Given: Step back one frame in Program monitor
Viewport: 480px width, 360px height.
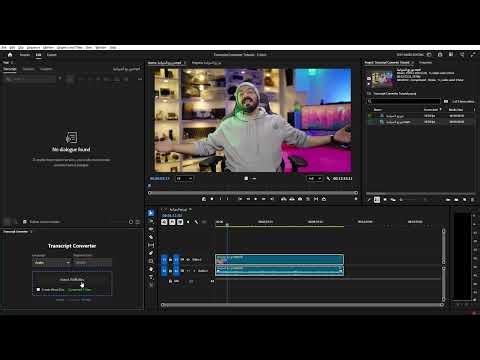Looking at the screenshot, I should coord(248,199).
